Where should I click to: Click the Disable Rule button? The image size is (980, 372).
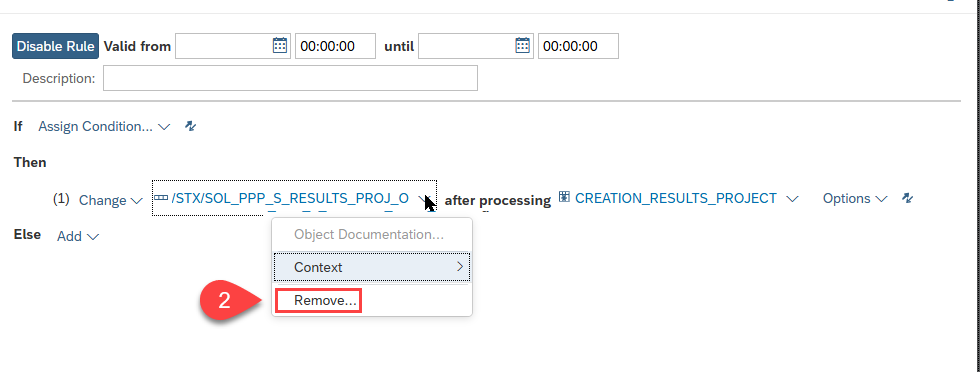point(56,46)
